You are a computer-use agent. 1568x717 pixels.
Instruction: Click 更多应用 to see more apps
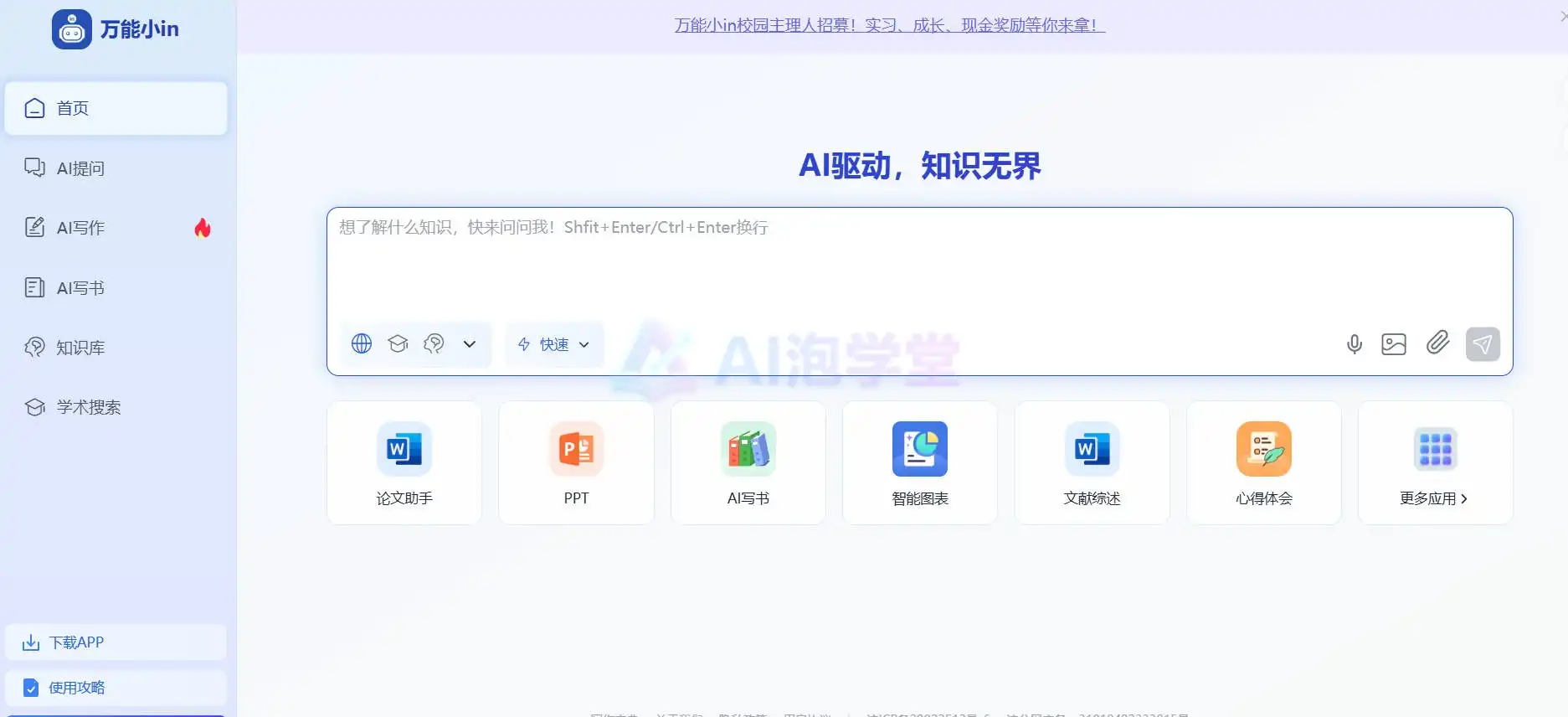(x=1436, y=462)
